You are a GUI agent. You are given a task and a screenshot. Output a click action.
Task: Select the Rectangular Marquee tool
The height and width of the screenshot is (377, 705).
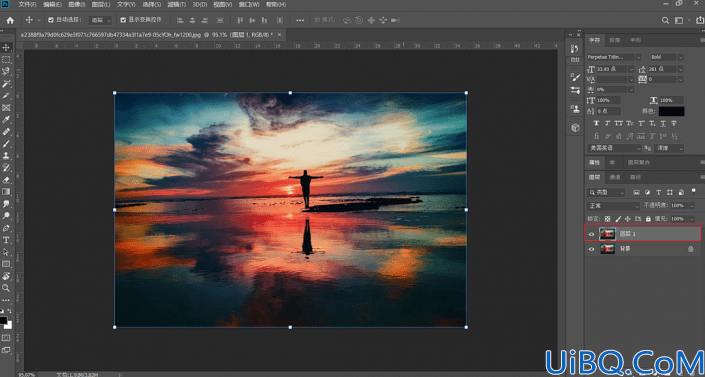(x=6, y=60)
